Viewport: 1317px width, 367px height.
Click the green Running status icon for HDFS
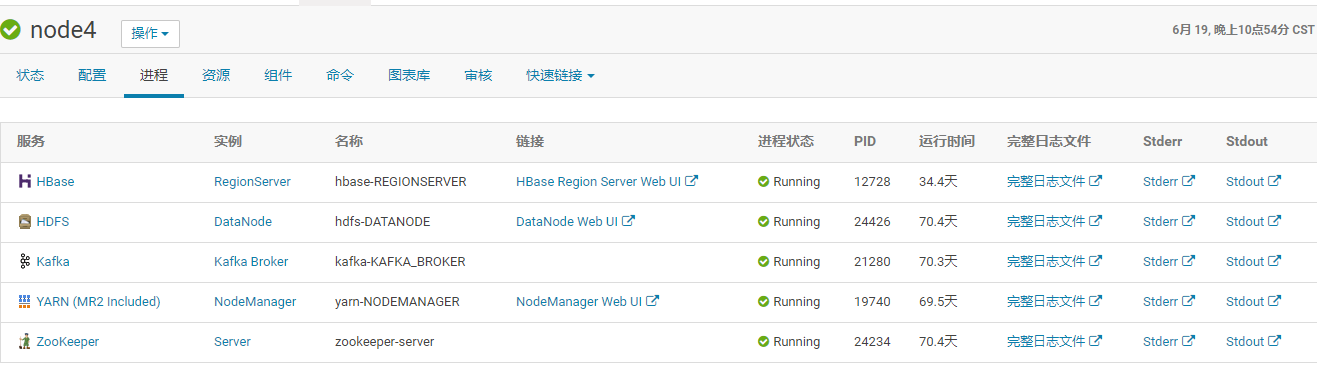pos(763,222)
